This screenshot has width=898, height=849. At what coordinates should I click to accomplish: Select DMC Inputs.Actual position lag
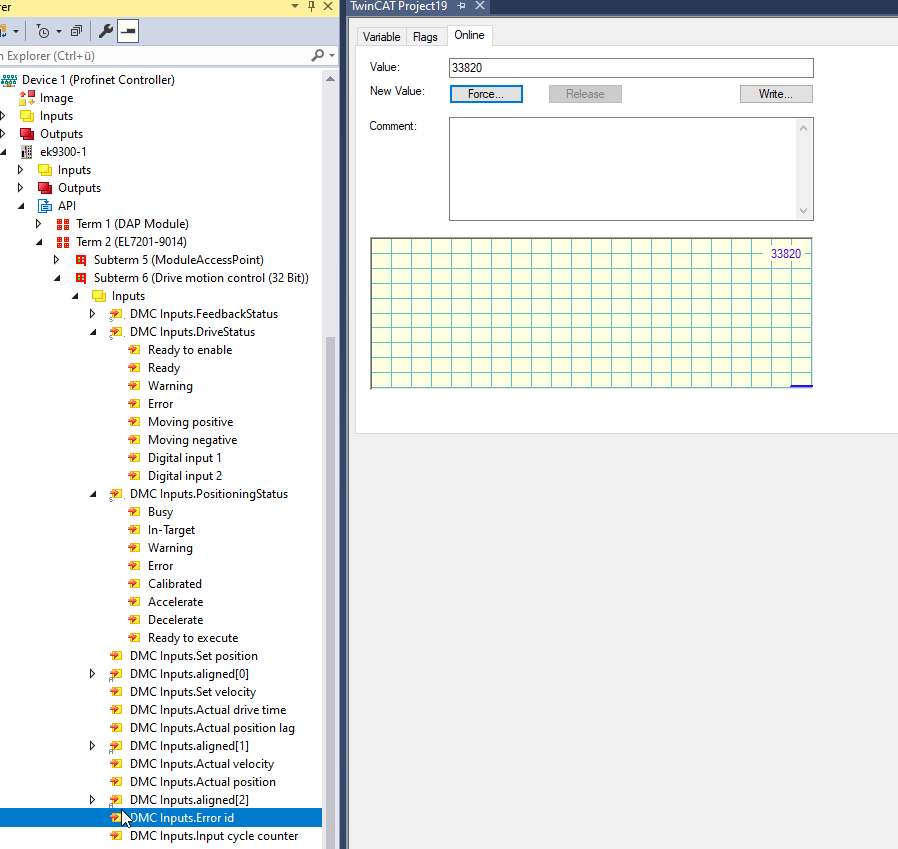(212, 728)
